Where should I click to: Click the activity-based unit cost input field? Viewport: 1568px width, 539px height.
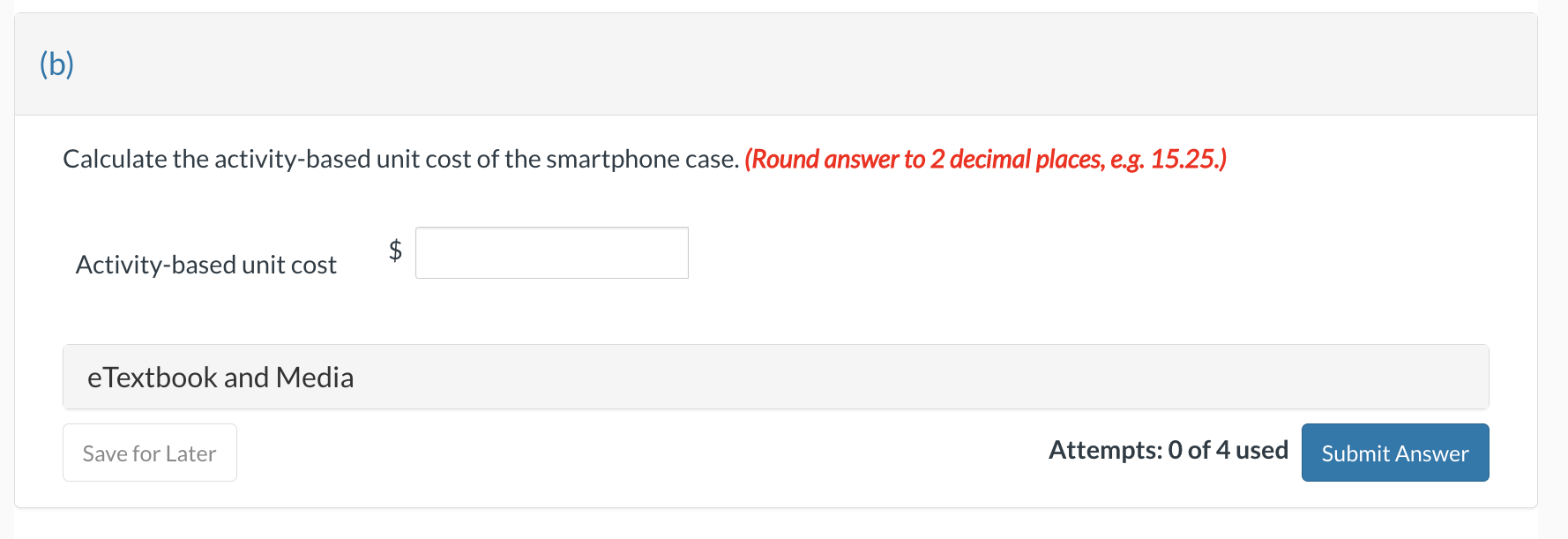tap(551, 253)
